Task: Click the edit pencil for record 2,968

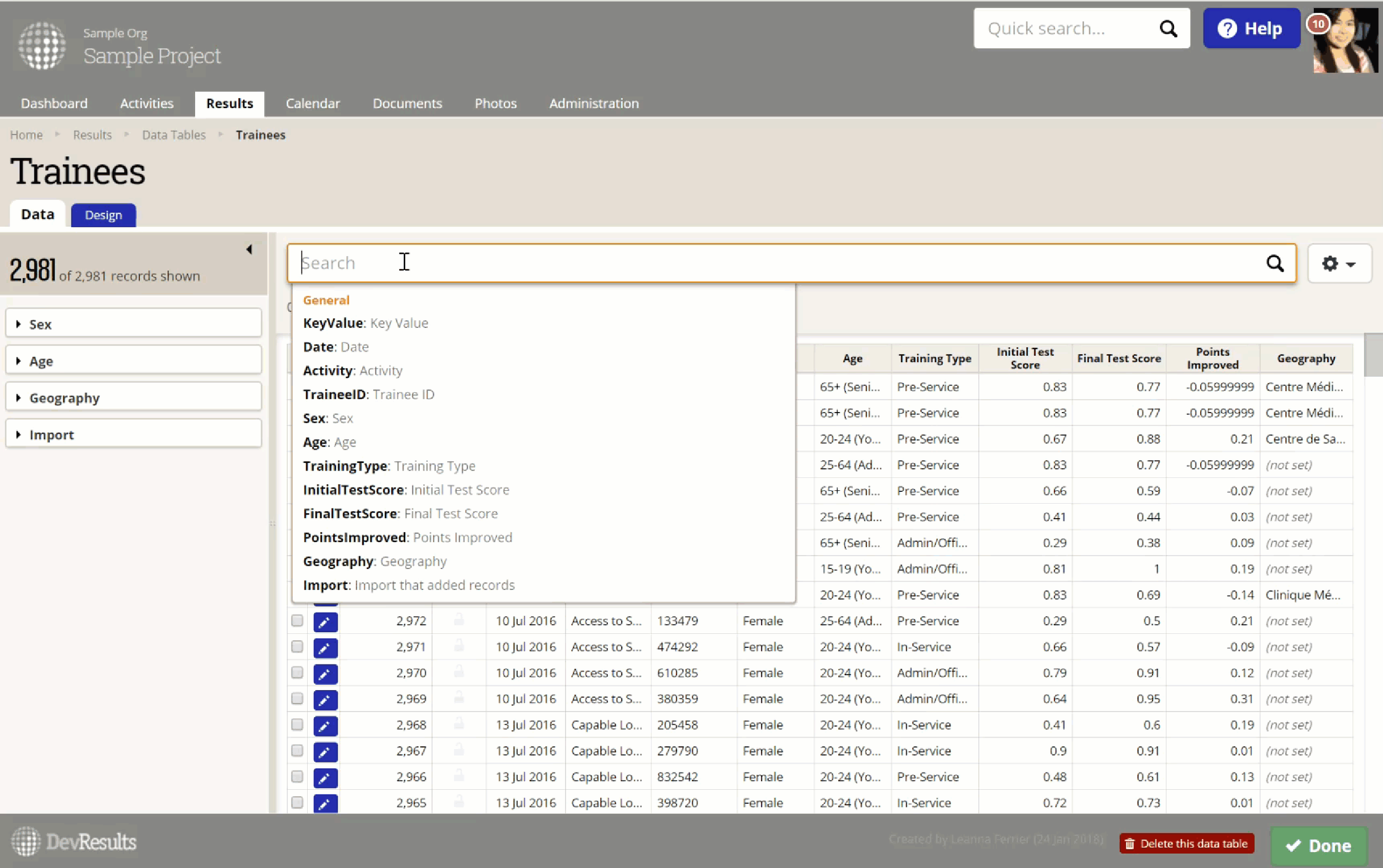Action: pyautogui.click(x=325, y=725)
